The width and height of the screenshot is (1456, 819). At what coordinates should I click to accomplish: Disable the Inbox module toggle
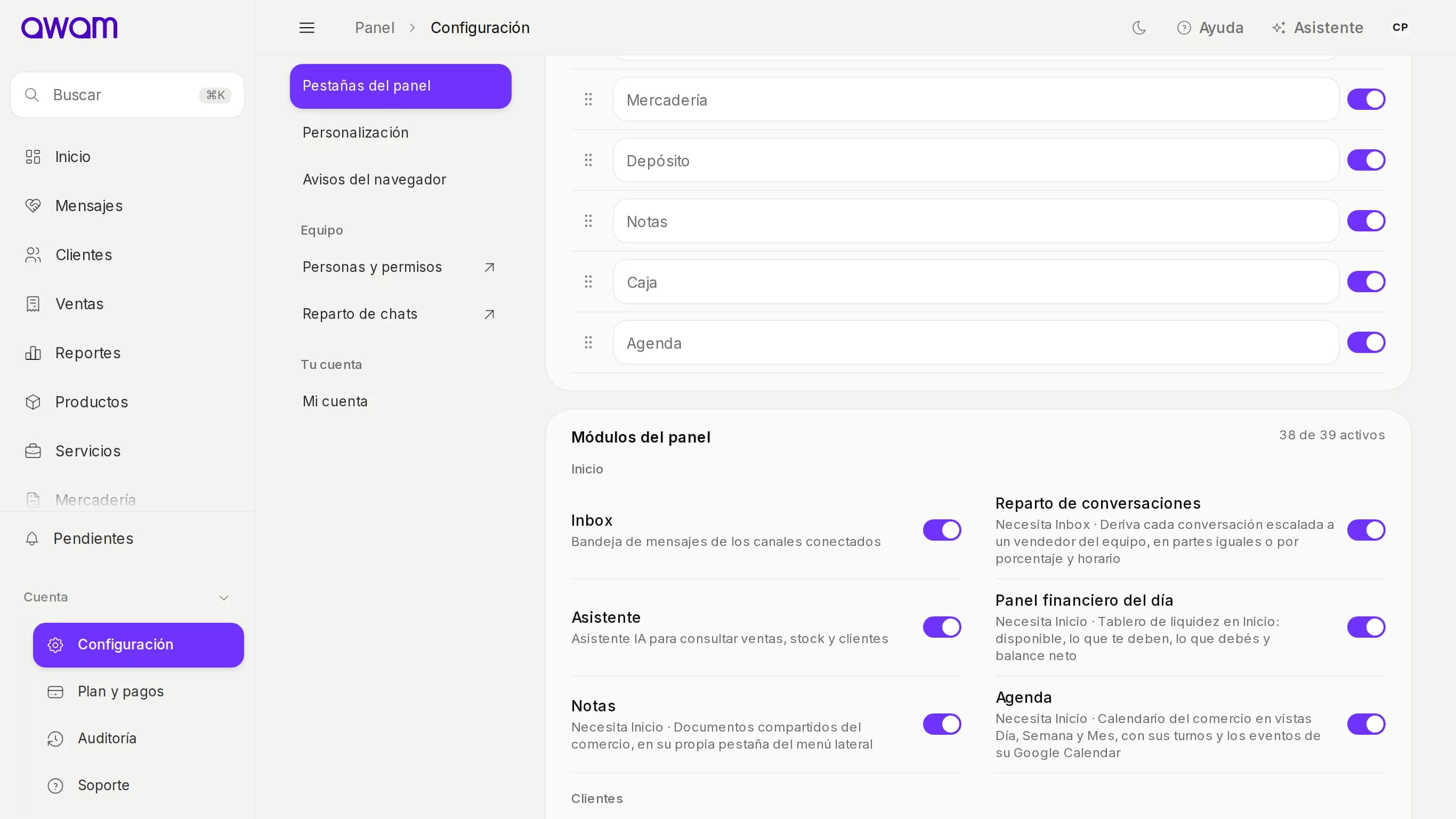pyautogui.click(x=942, y=531)
